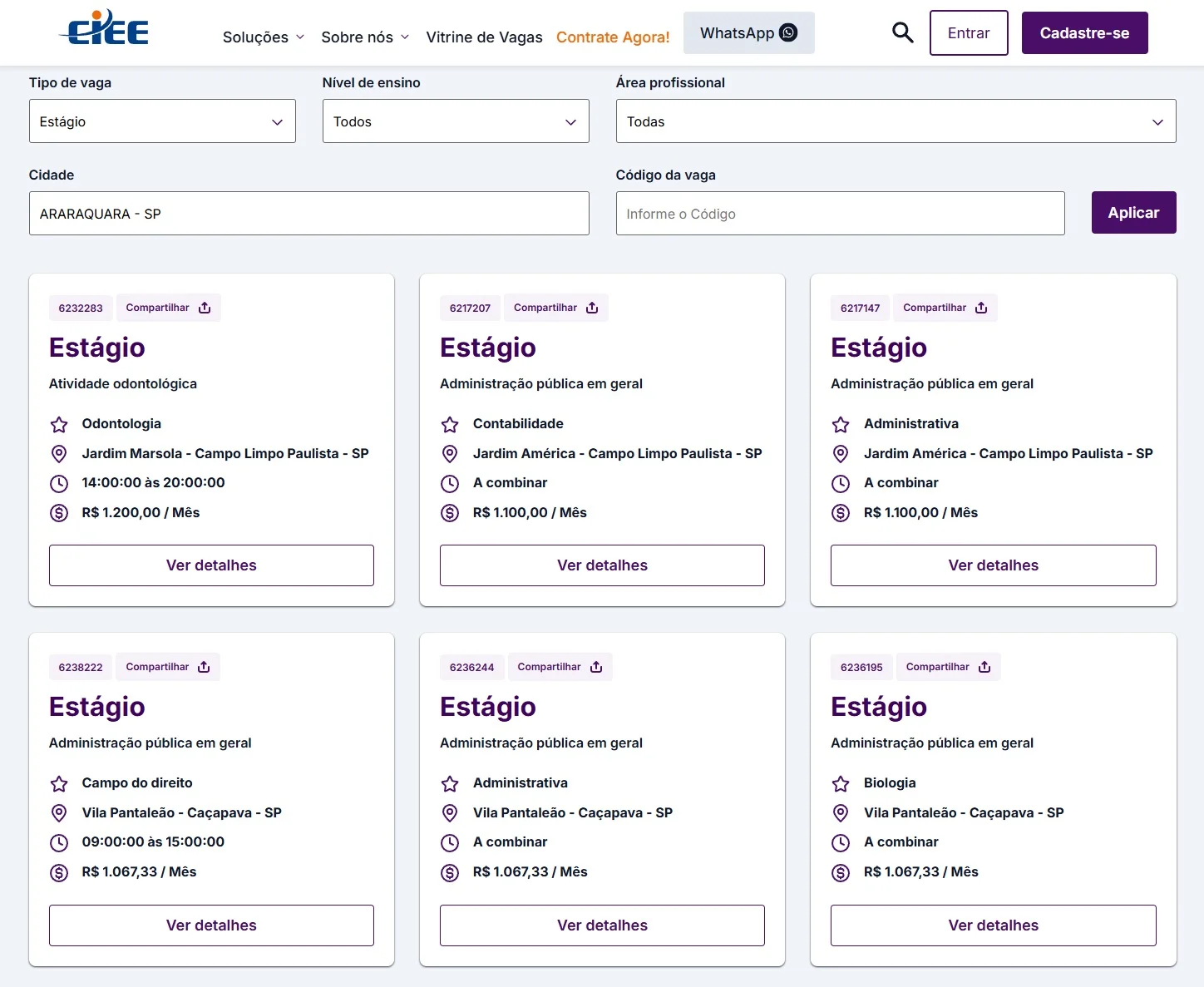The image size is (1204, 987).
Task: Share vacancy 6232283 via Compartilhar
Action: coord(168,308)
